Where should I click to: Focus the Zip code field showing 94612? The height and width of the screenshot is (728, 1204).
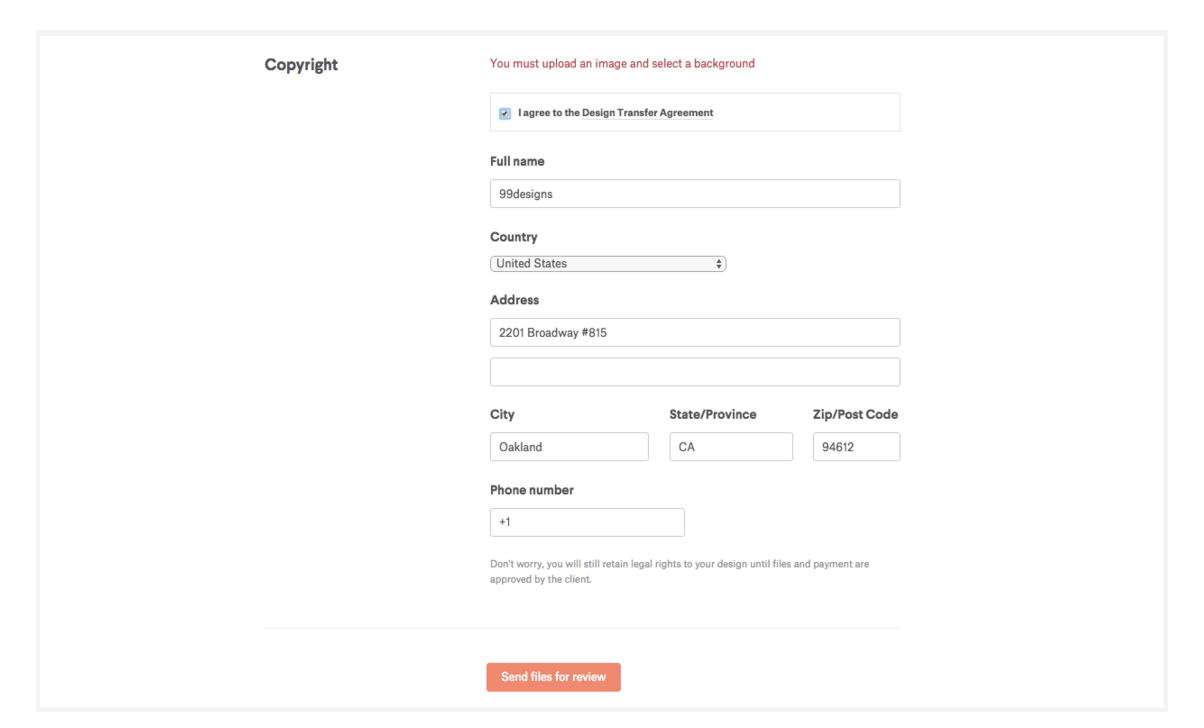(855, 447)
